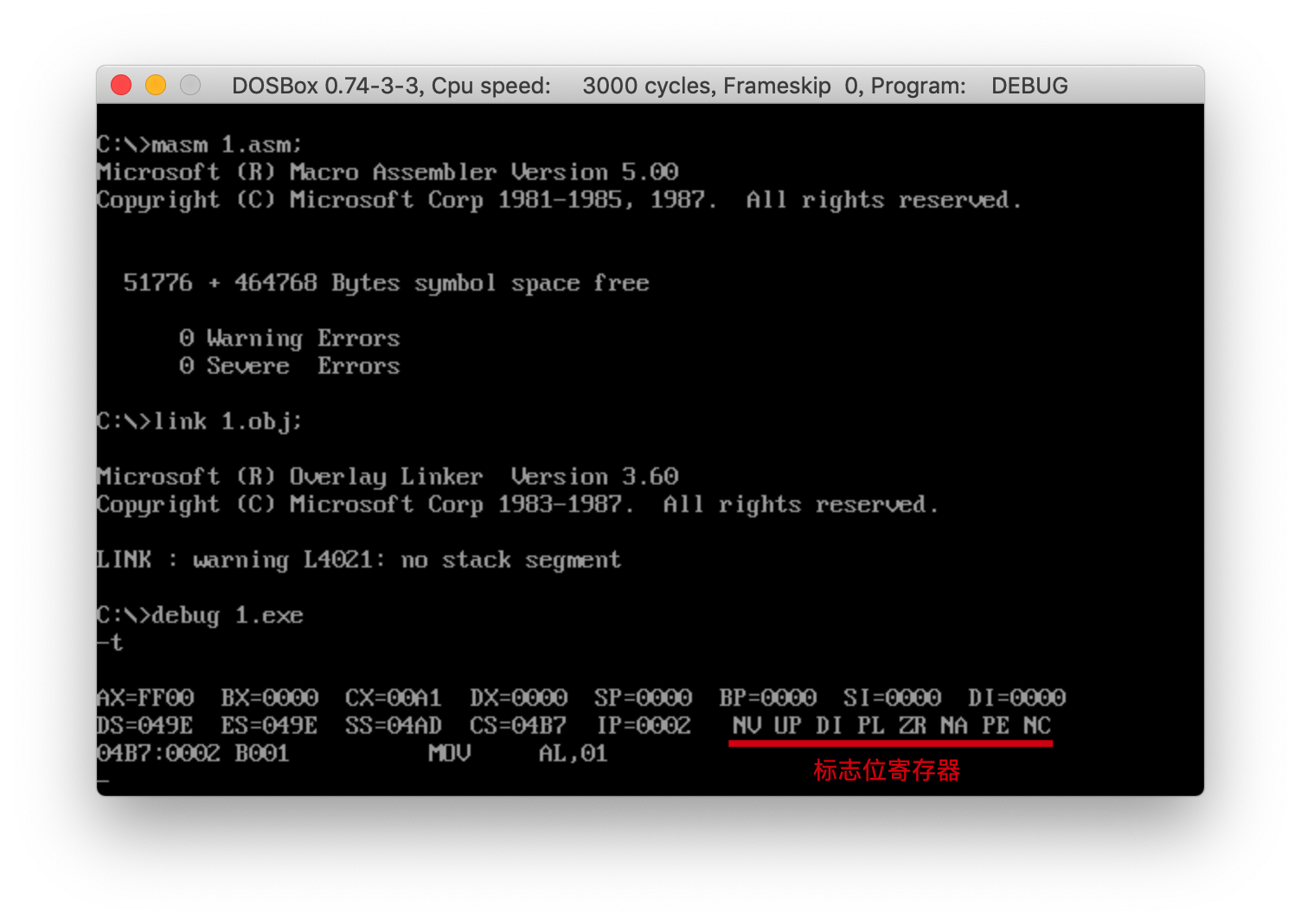Click the MOV instruction mnemonic
The width and height of the screenshot is (1301, 924).
point(450,753)
